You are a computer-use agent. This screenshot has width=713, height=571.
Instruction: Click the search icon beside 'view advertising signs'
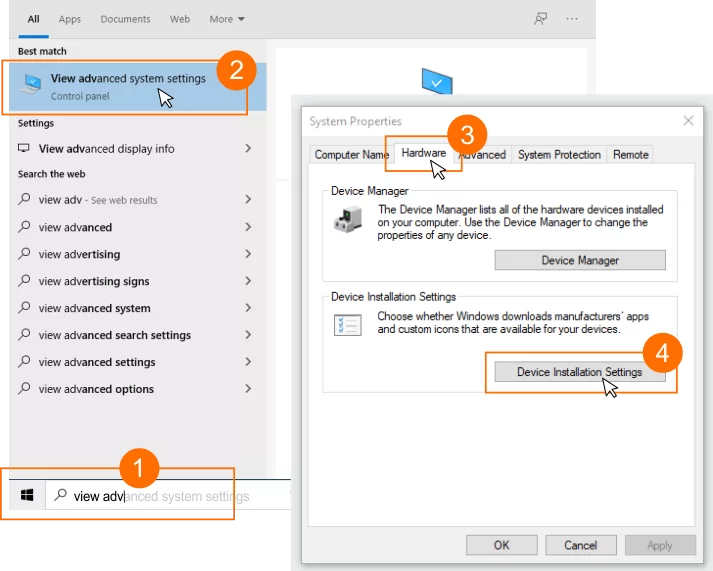point(24,280)
